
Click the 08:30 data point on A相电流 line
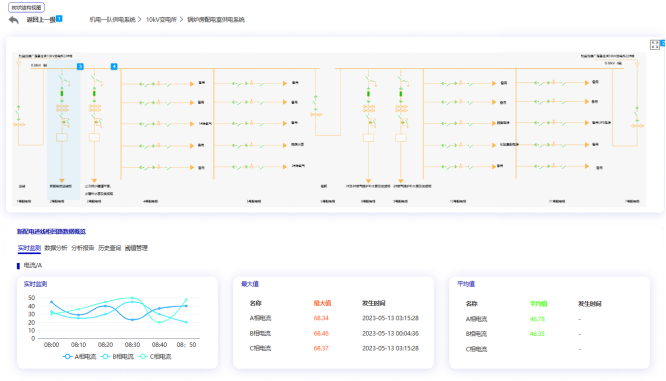pos(133,319)
